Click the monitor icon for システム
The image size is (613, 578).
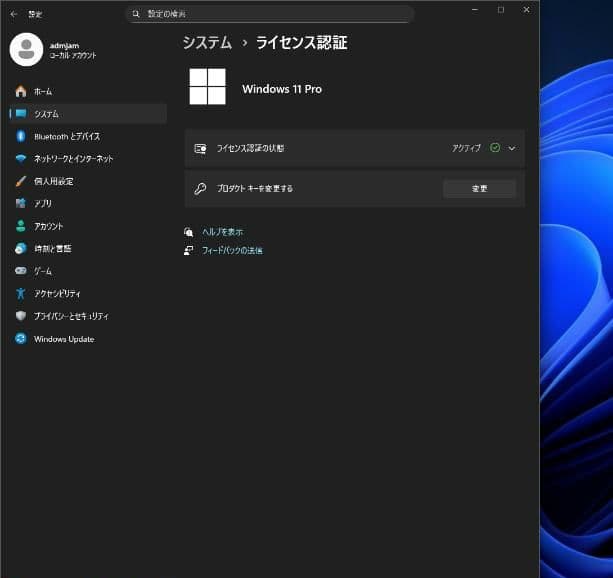(x=21, y=114)
